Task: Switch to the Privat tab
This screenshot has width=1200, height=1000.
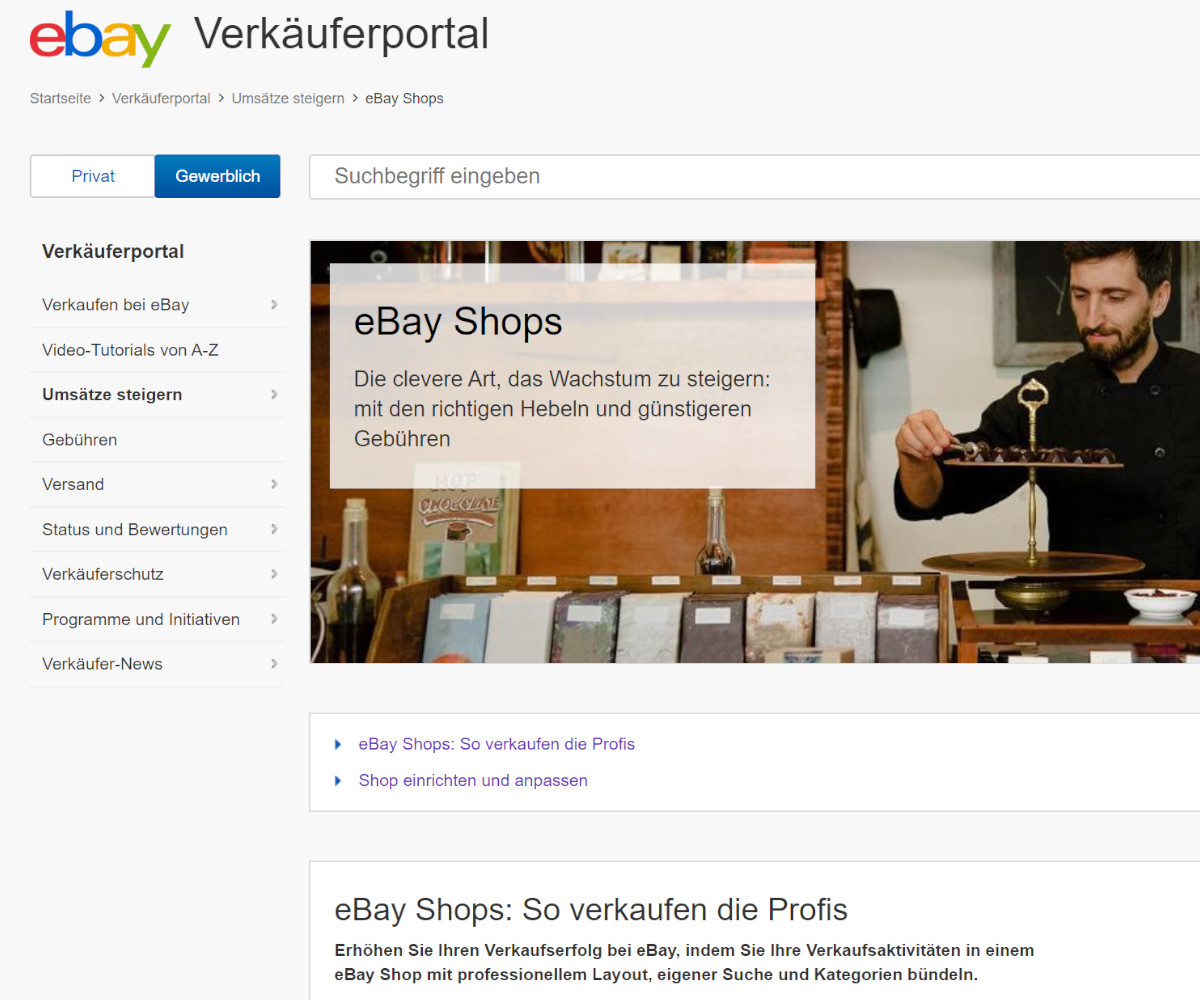Action: tap(93, 176)
